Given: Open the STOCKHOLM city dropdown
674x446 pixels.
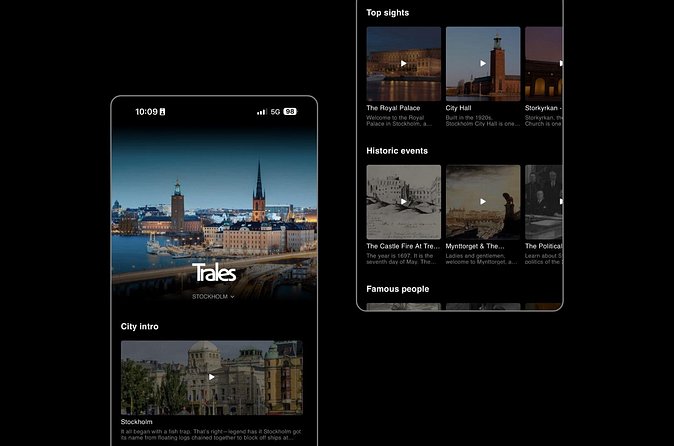Looking at the screenshot, I should click(213, 296).
